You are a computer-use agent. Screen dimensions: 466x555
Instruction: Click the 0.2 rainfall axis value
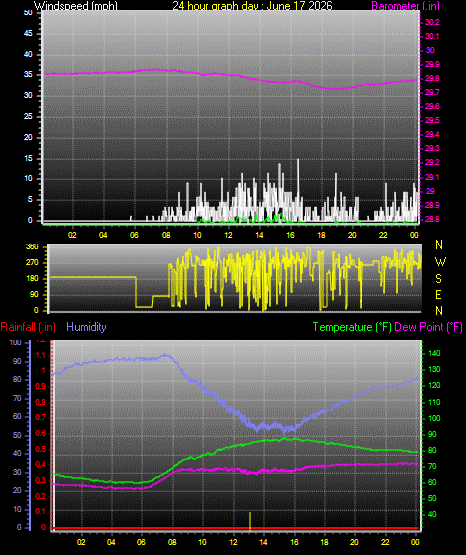[41, 496]
